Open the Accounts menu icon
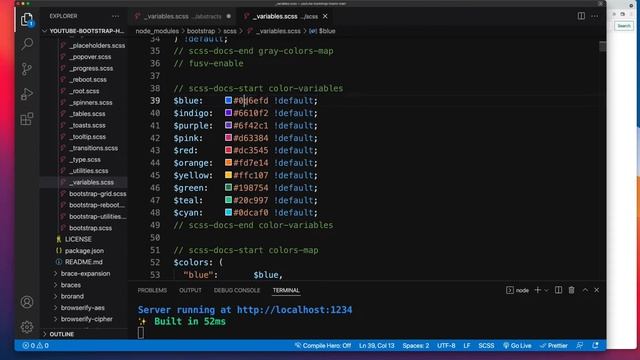The image size is (640, 360). 27,302
